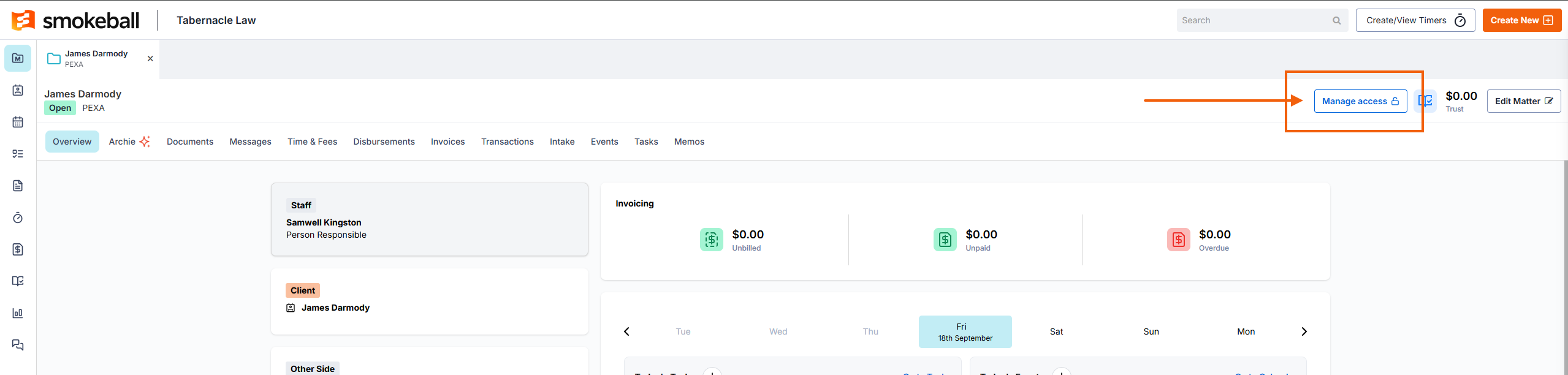Image resolution: width=1568 pixels, height=375 pixels.
Task: Click the blue book-check icon beside Manage access
Action: point(1425,101)
